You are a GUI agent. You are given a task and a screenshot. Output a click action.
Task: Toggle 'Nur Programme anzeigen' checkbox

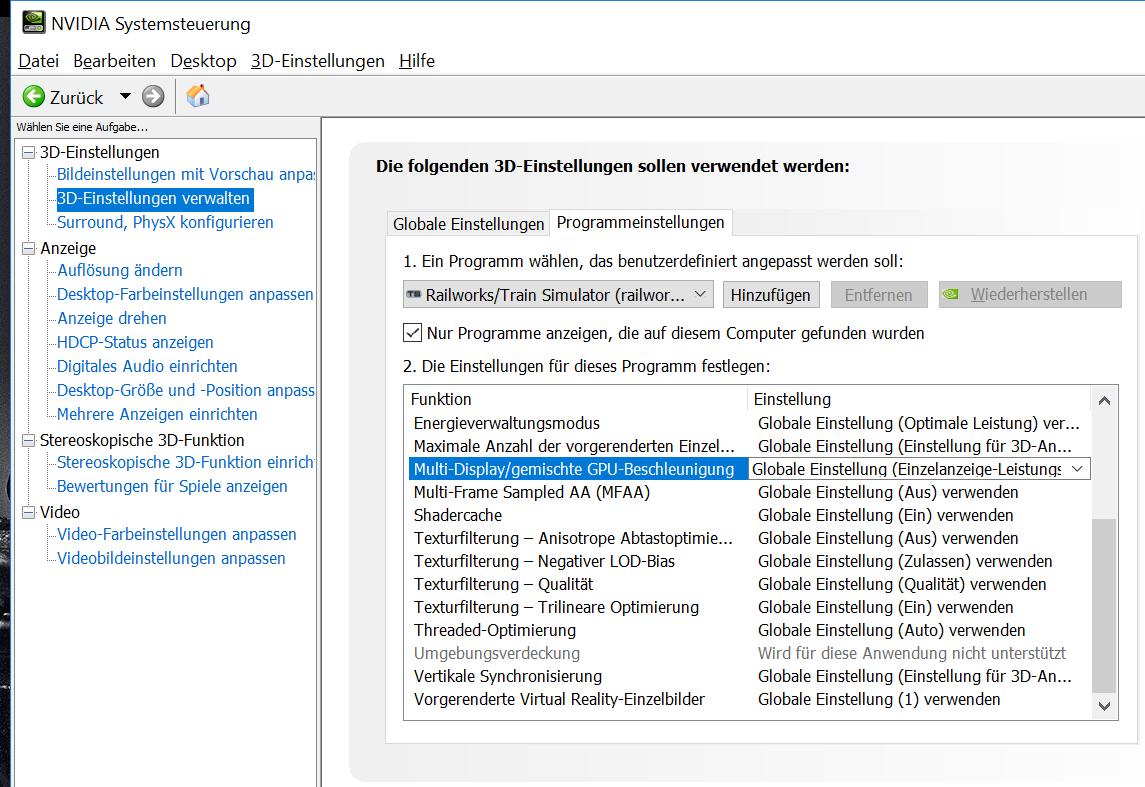[x=412, y=332]
